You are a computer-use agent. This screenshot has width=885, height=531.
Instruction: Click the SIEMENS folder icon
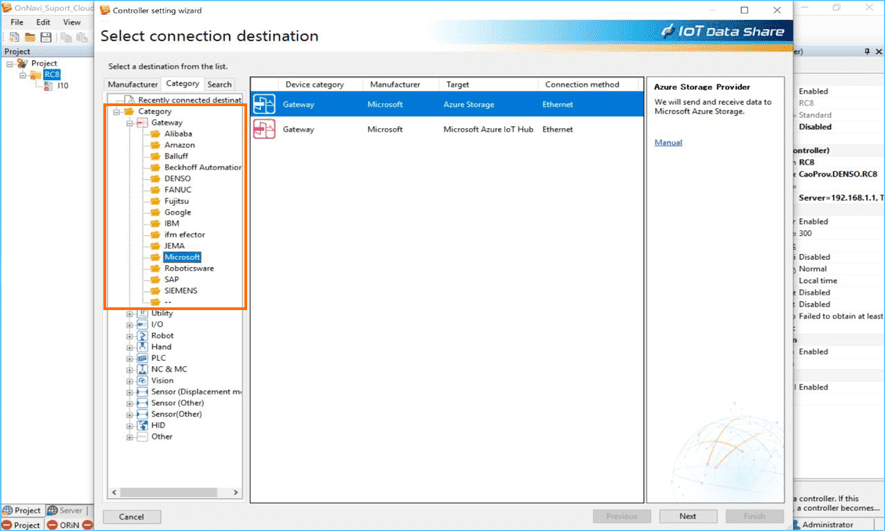[x=155, y=291]
